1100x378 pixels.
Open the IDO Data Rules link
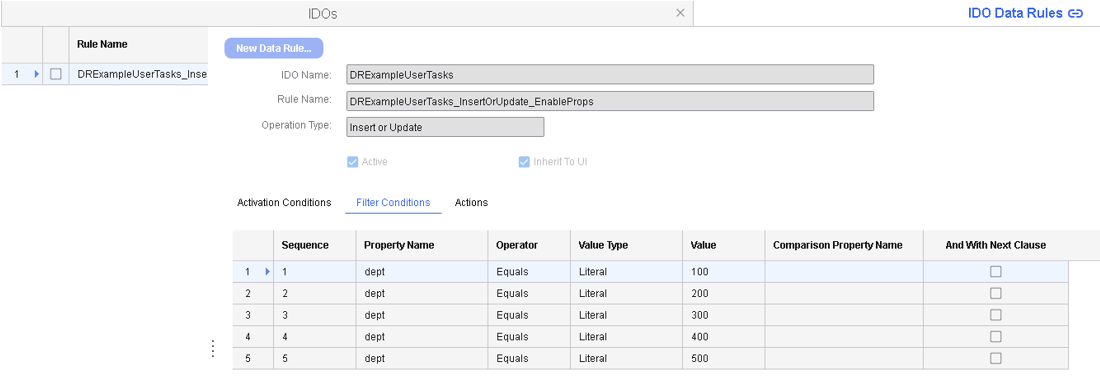pyautogui.click(x=1015, y=13)
